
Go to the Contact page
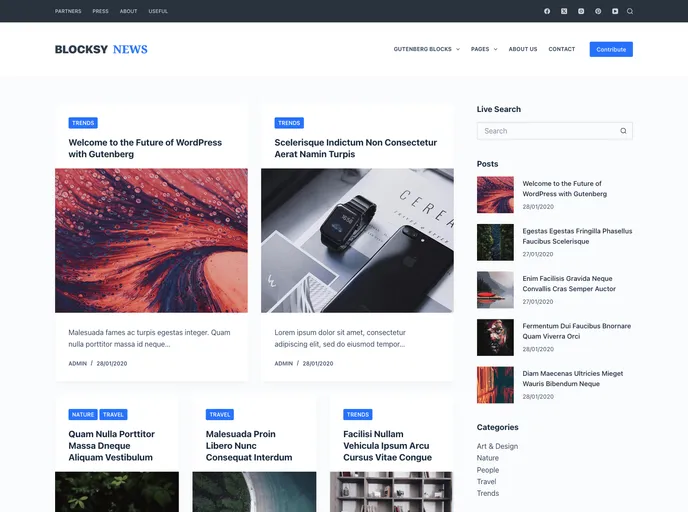562,49
